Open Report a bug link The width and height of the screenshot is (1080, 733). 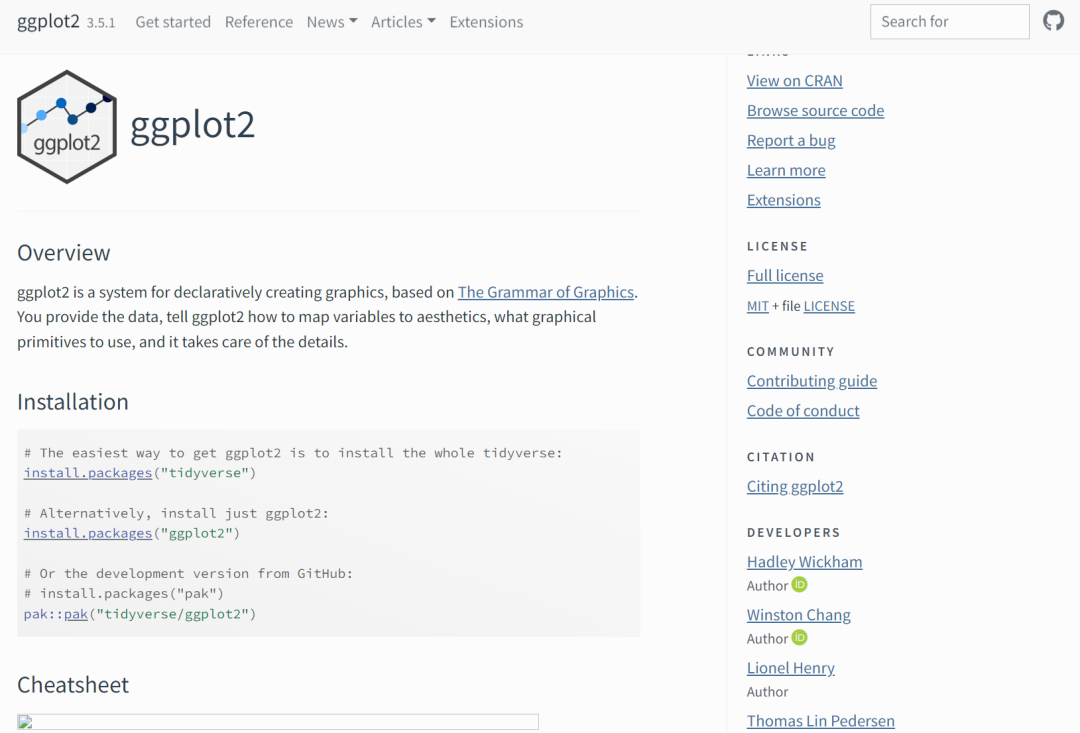[791, 141]
